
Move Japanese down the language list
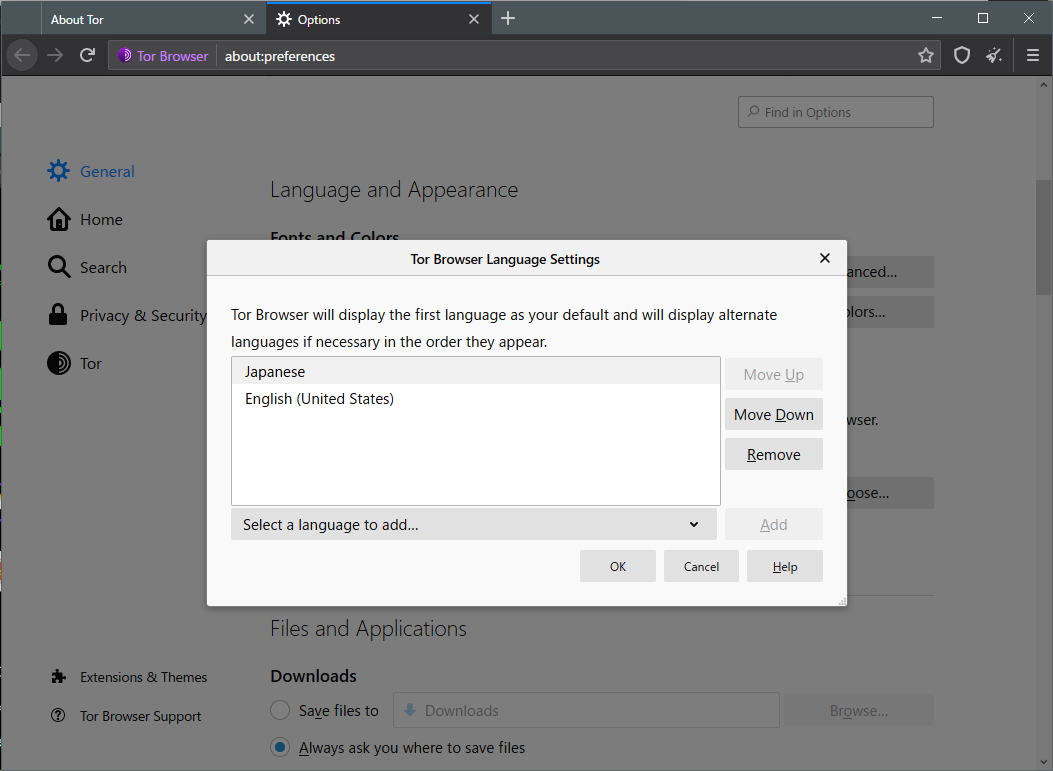point(773,414)
